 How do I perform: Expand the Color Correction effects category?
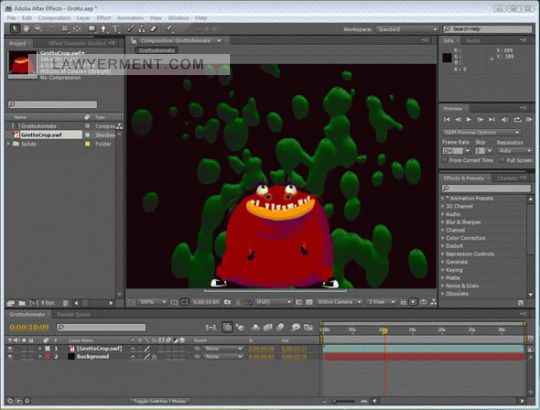443,238
